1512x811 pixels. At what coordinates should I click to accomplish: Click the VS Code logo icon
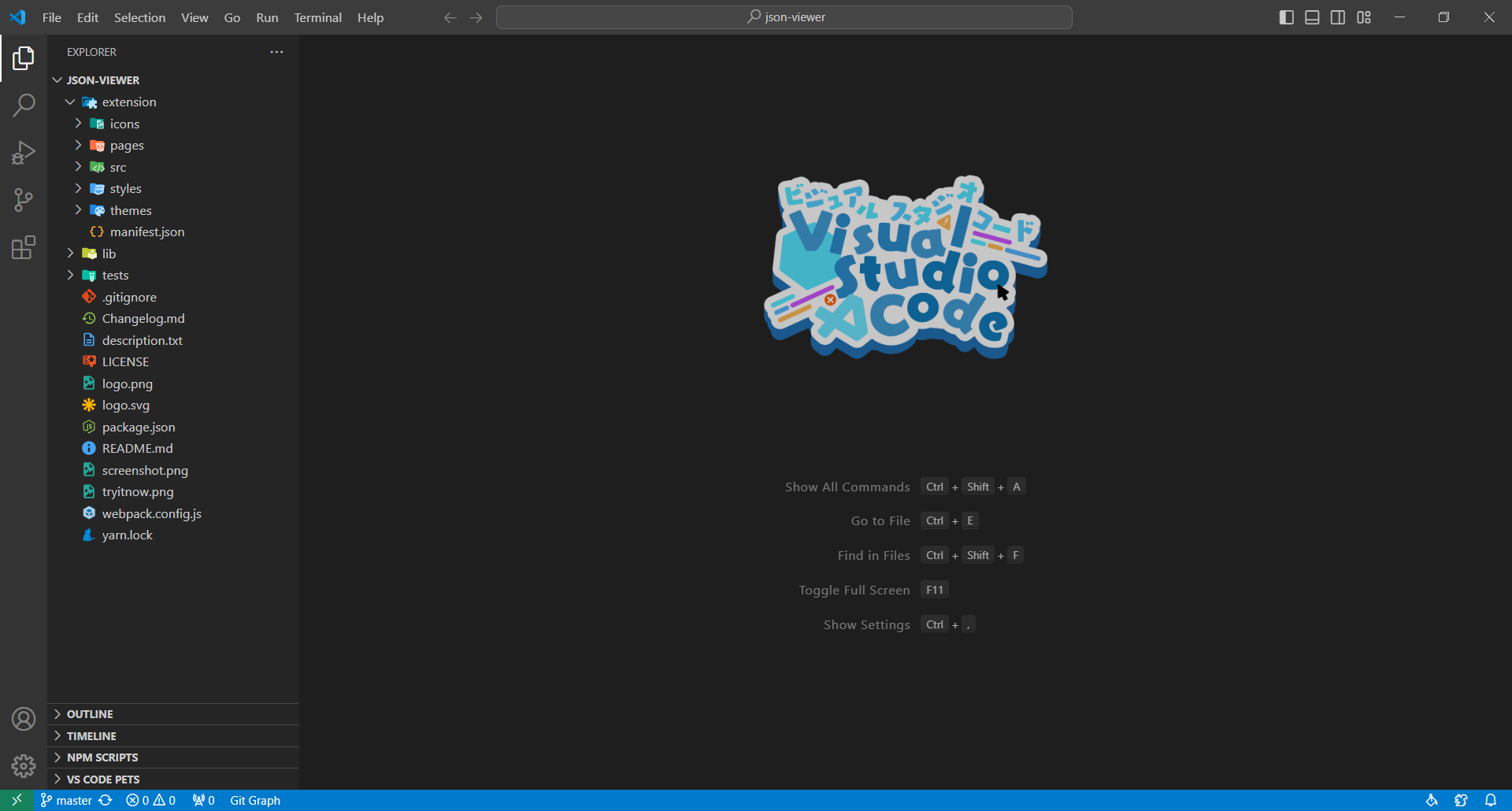(17, 17)
